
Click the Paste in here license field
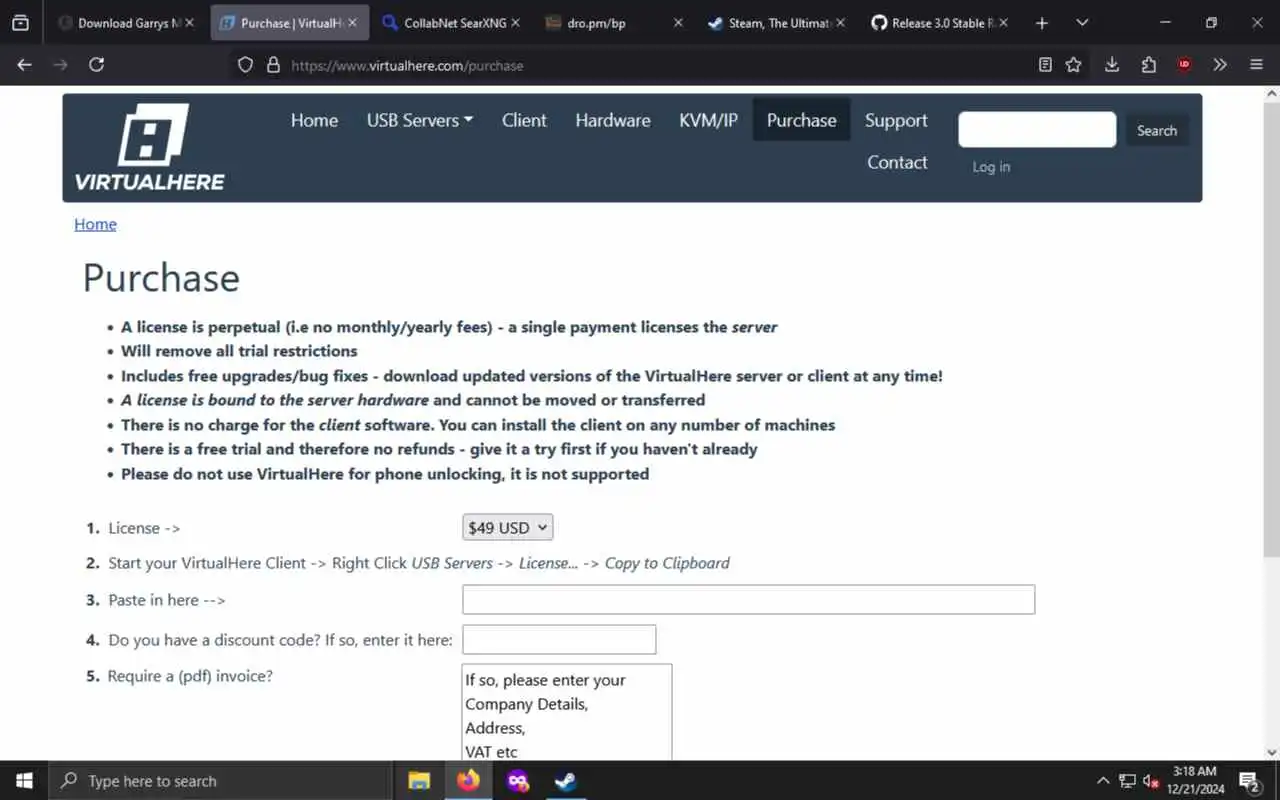(748, 600)
